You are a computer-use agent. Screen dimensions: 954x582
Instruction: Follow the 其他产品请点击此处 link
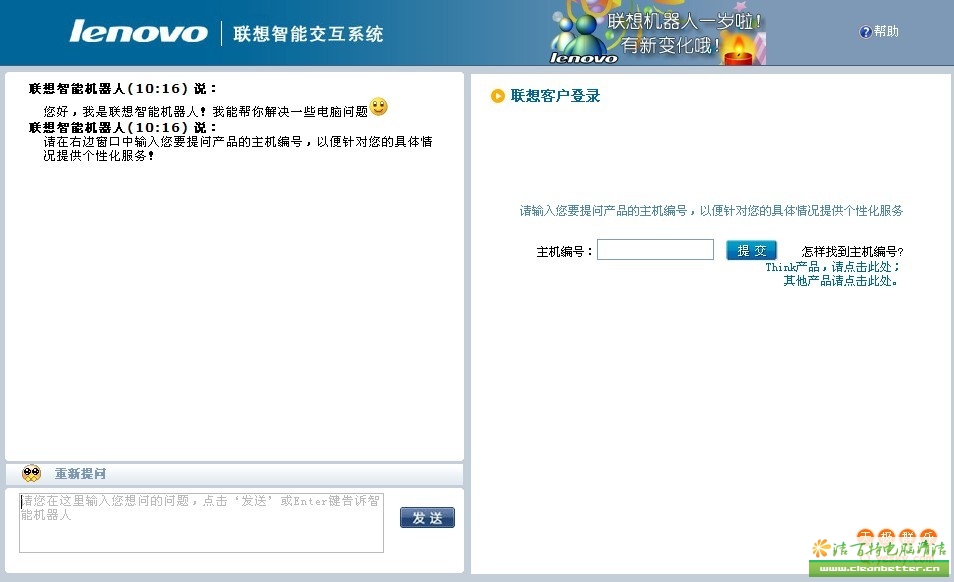[x=841, y=281]
